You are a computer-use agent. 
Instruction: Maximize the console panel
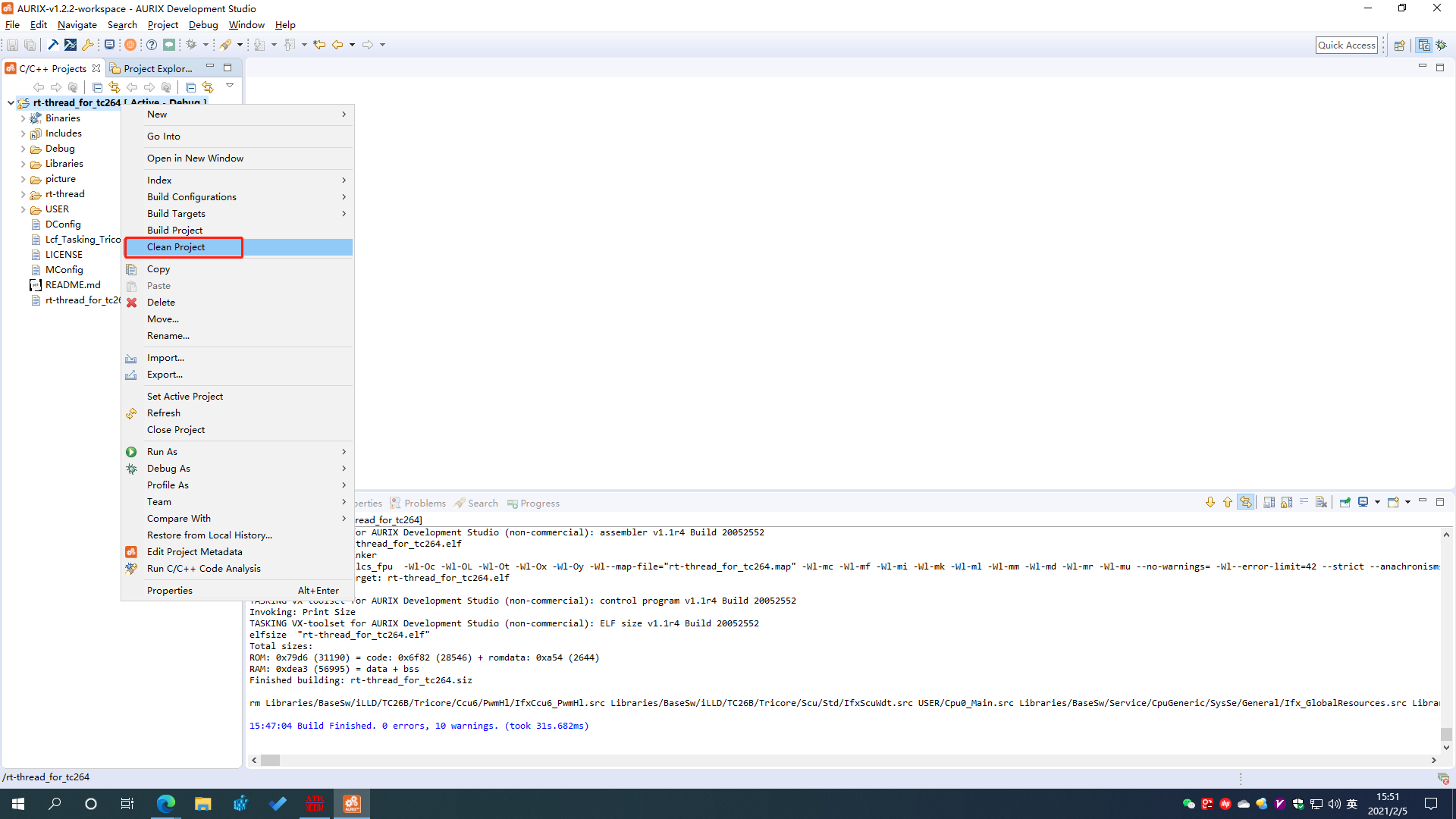pos(1440,501)
